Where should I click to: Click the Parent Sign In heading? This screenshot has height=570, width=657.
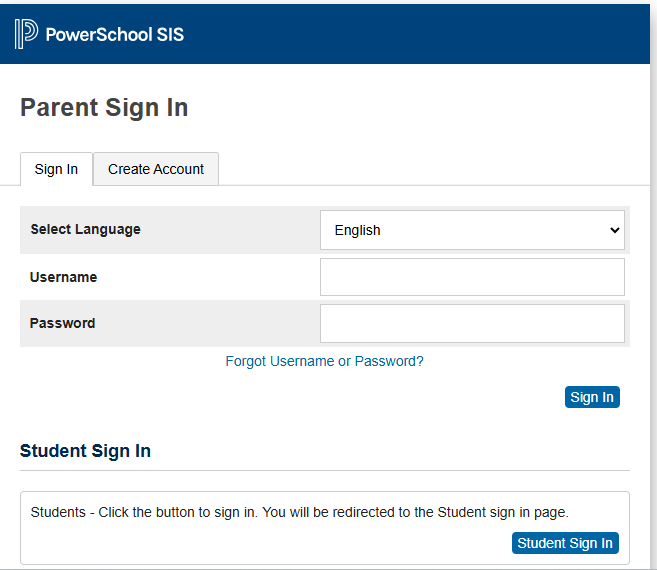(104, 108)
